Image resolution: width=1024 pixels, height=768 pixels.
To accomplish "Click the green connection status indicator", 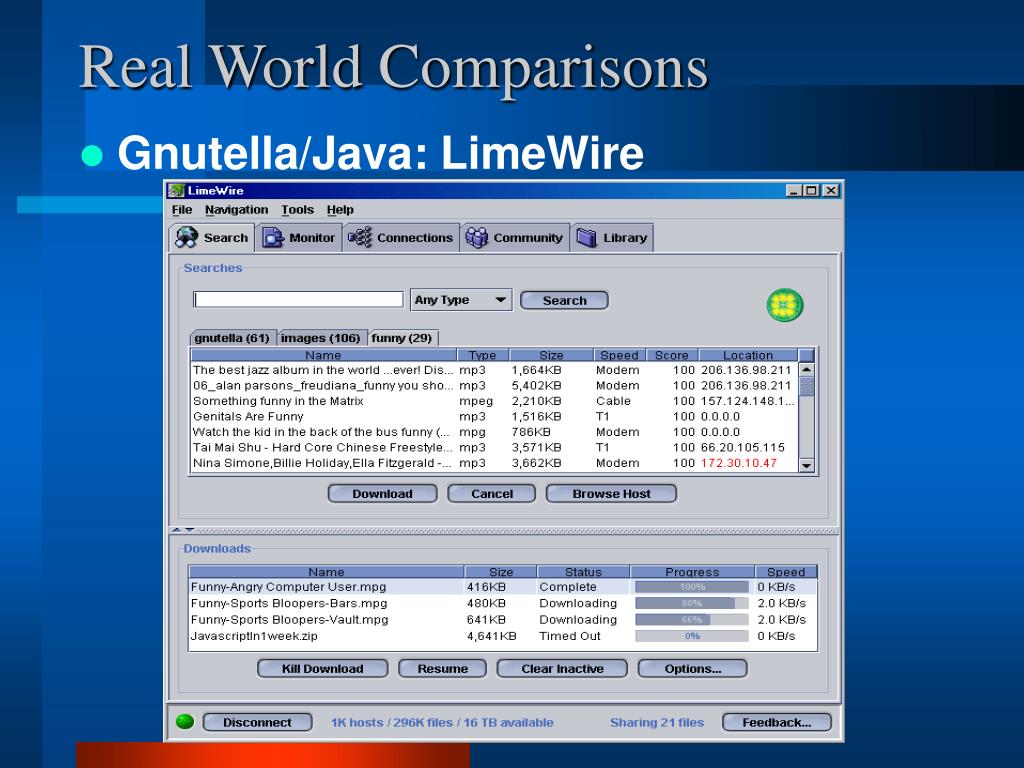I will tap(185, 722).
